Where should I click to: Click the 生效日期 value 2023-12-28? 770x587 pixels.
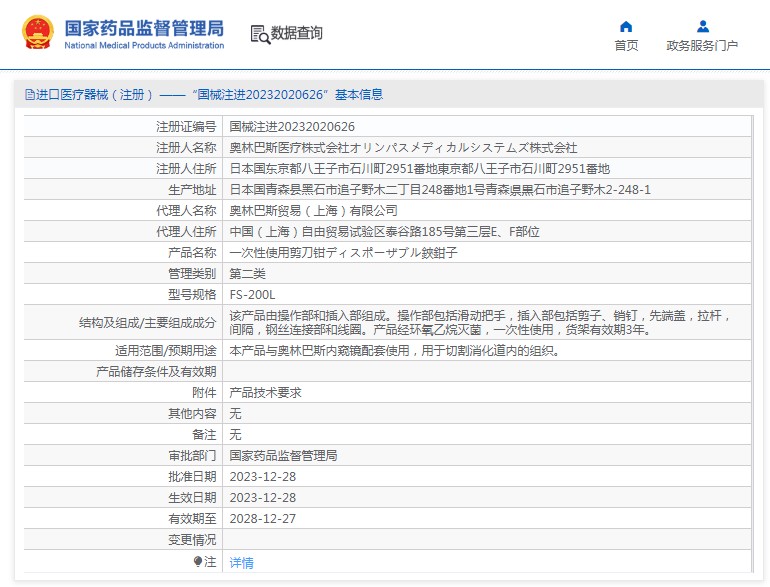click(263, 498)
